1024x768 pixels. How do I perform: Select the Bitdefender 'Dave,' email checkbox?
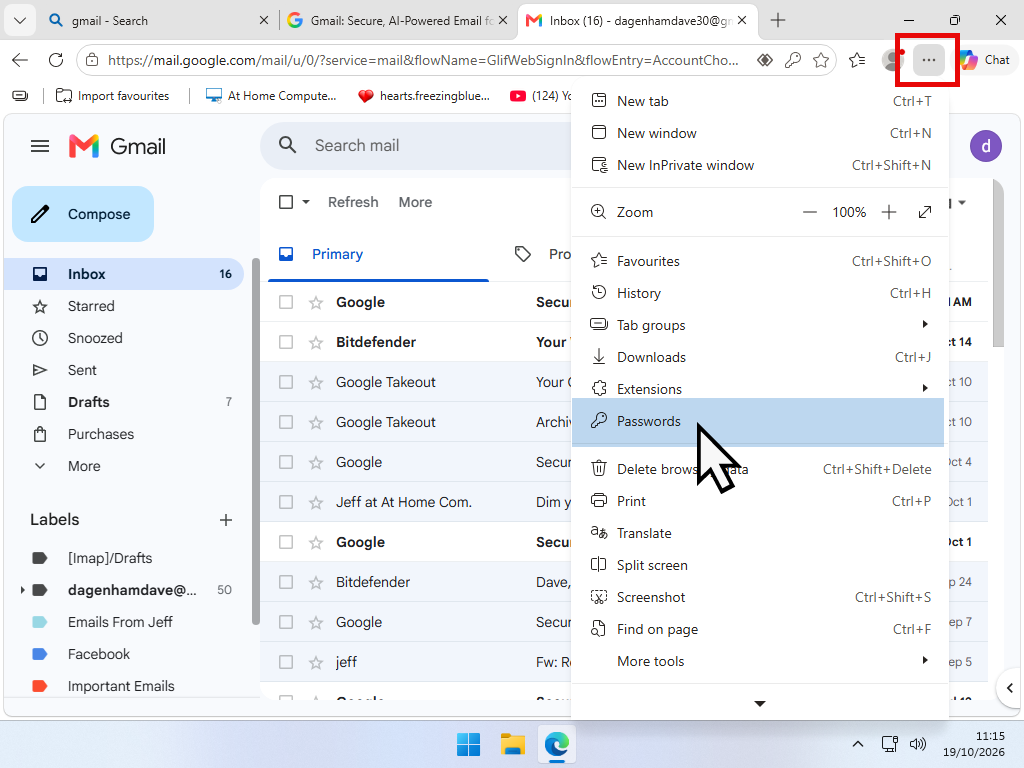point(286,582)
